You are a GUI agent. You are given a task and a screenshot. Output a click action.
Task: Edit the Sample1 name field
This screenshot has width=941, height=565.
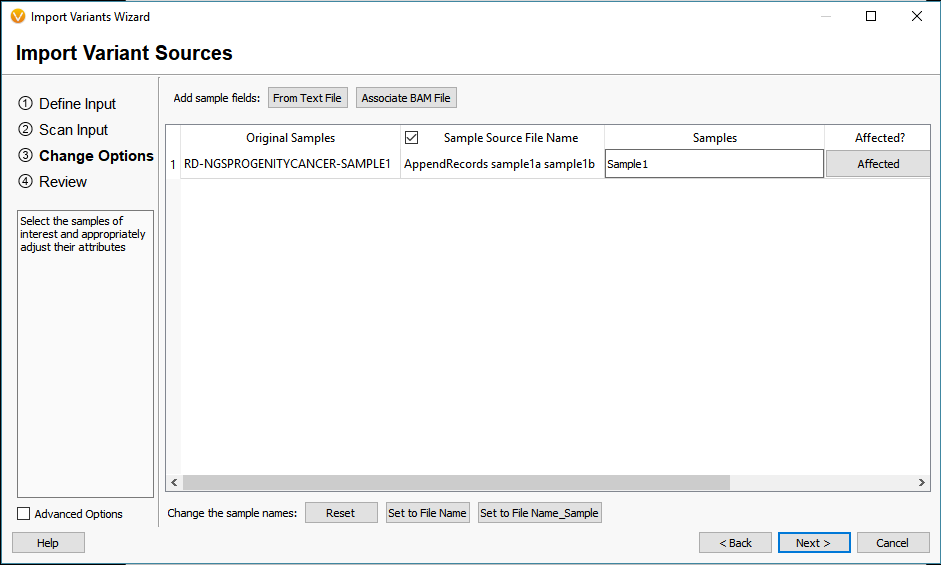coord(714,164)
